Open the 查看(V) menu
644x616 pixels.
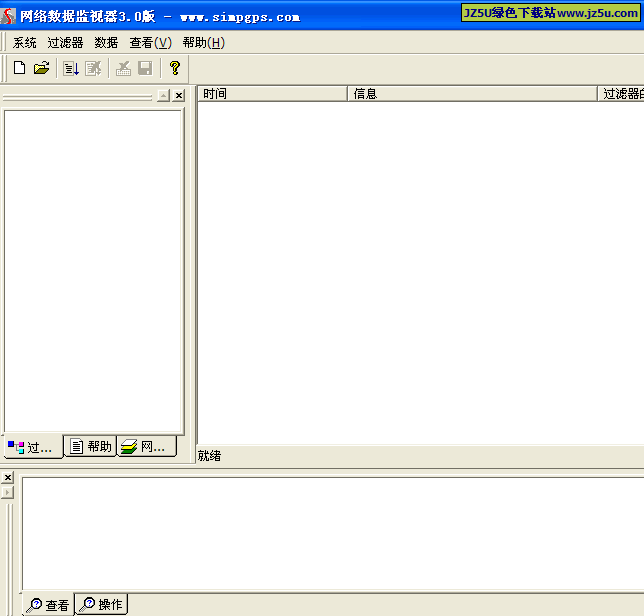(150, 43)
